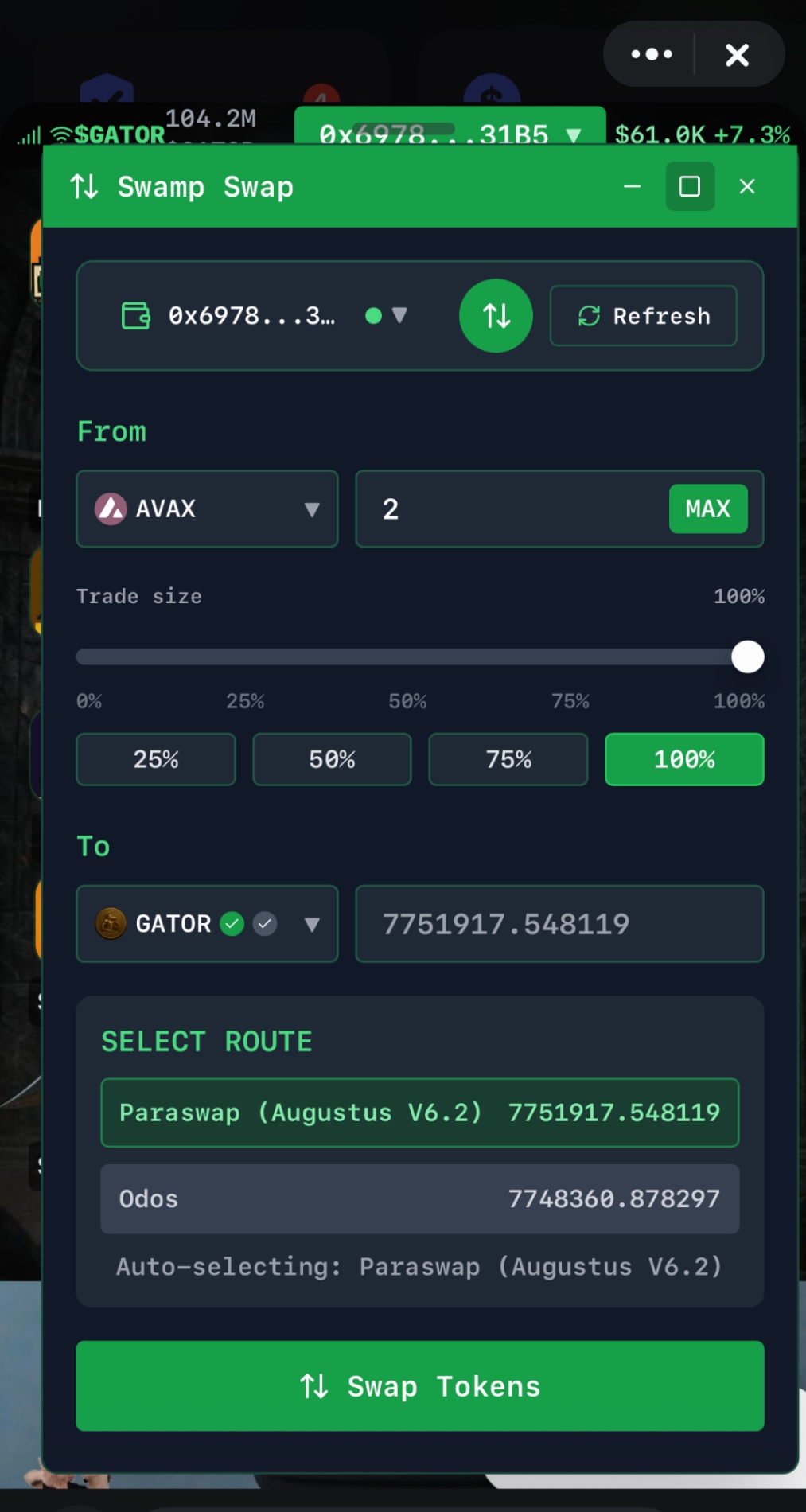Screen dimensions: 806x1512
Task: Select the 25% trade size preset
Action: click(x=156, y=759)
